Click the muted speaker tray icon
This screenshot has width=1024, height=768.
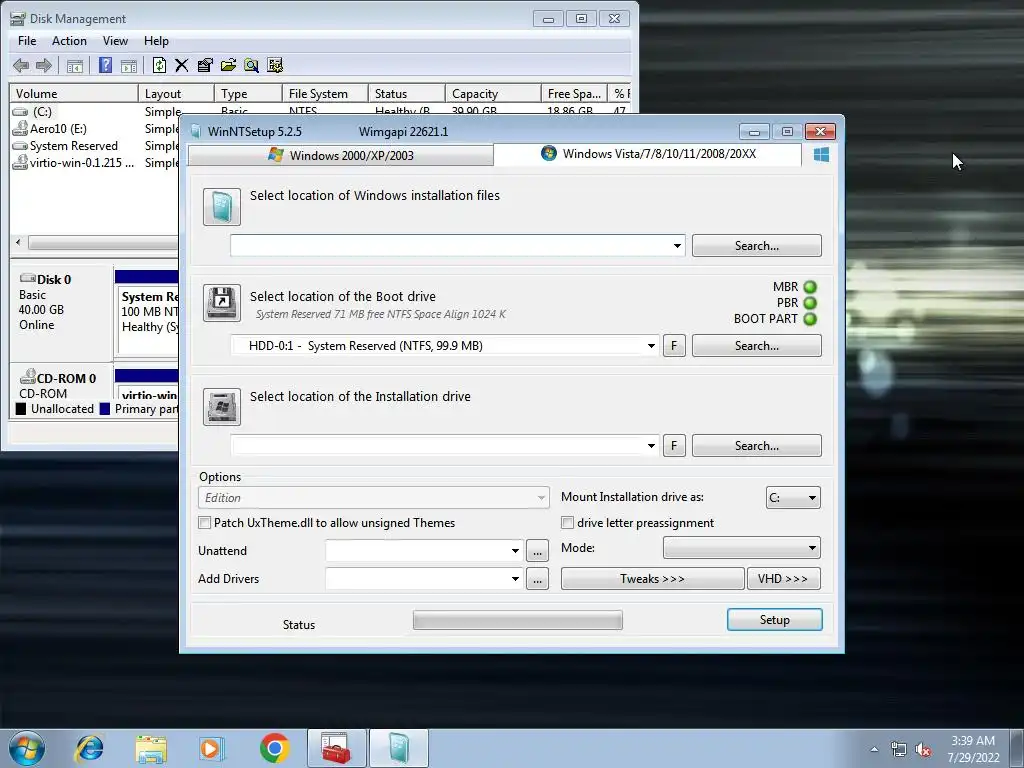[923, 750]
